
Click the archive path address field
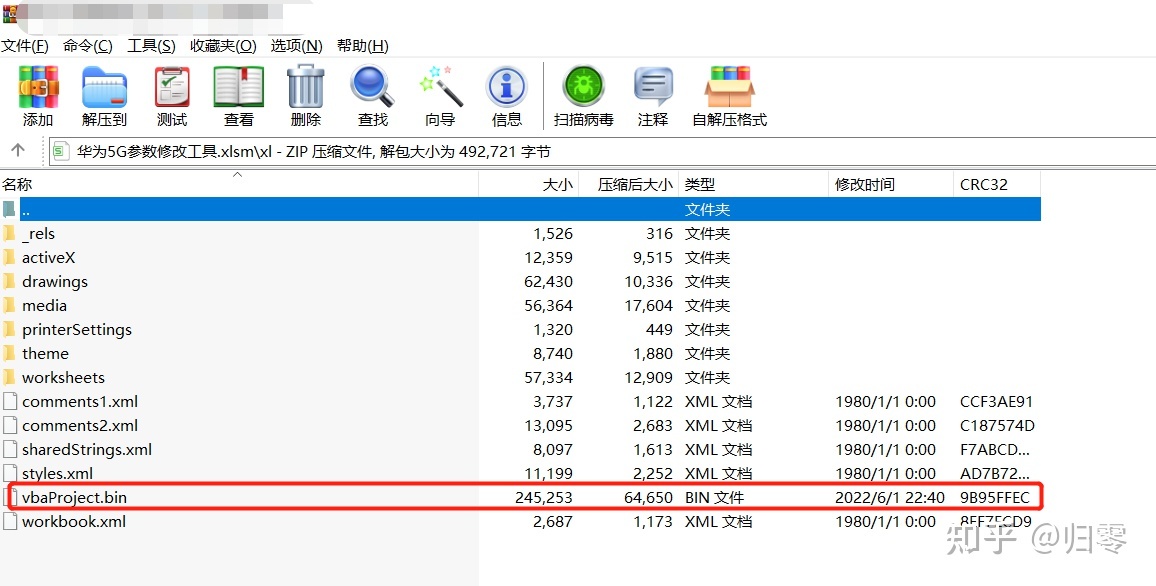[x=601, y=152]
